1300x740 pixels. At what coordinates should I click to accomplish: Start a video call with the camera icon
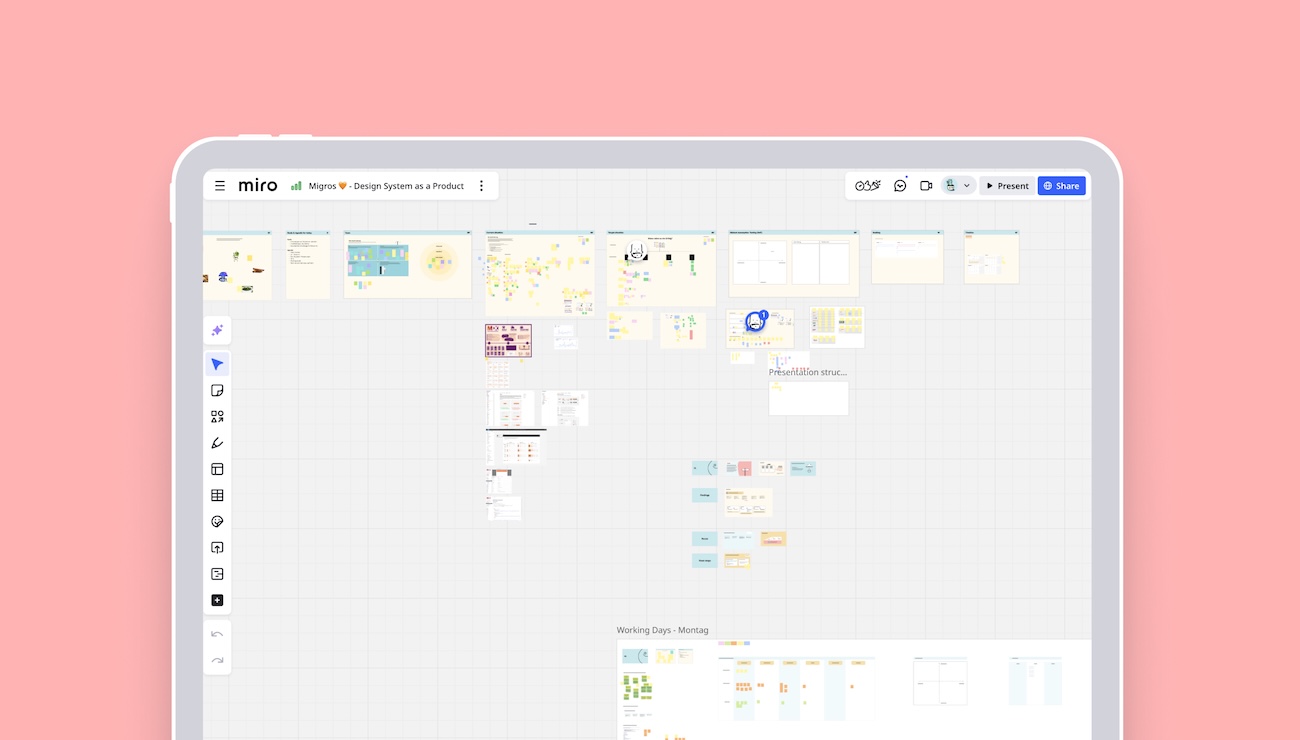pos(926,186)
